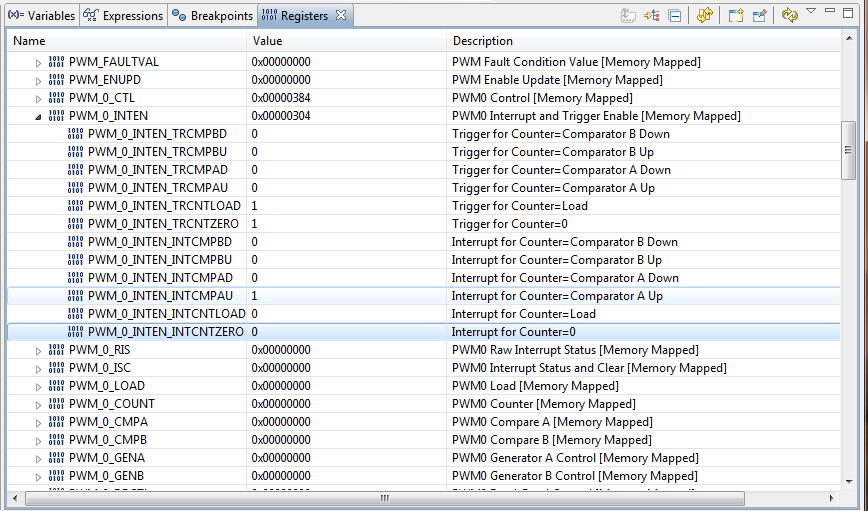
Task: Click the Show Logical Structure toolbar icon
Action: click(x=652, y=16)
